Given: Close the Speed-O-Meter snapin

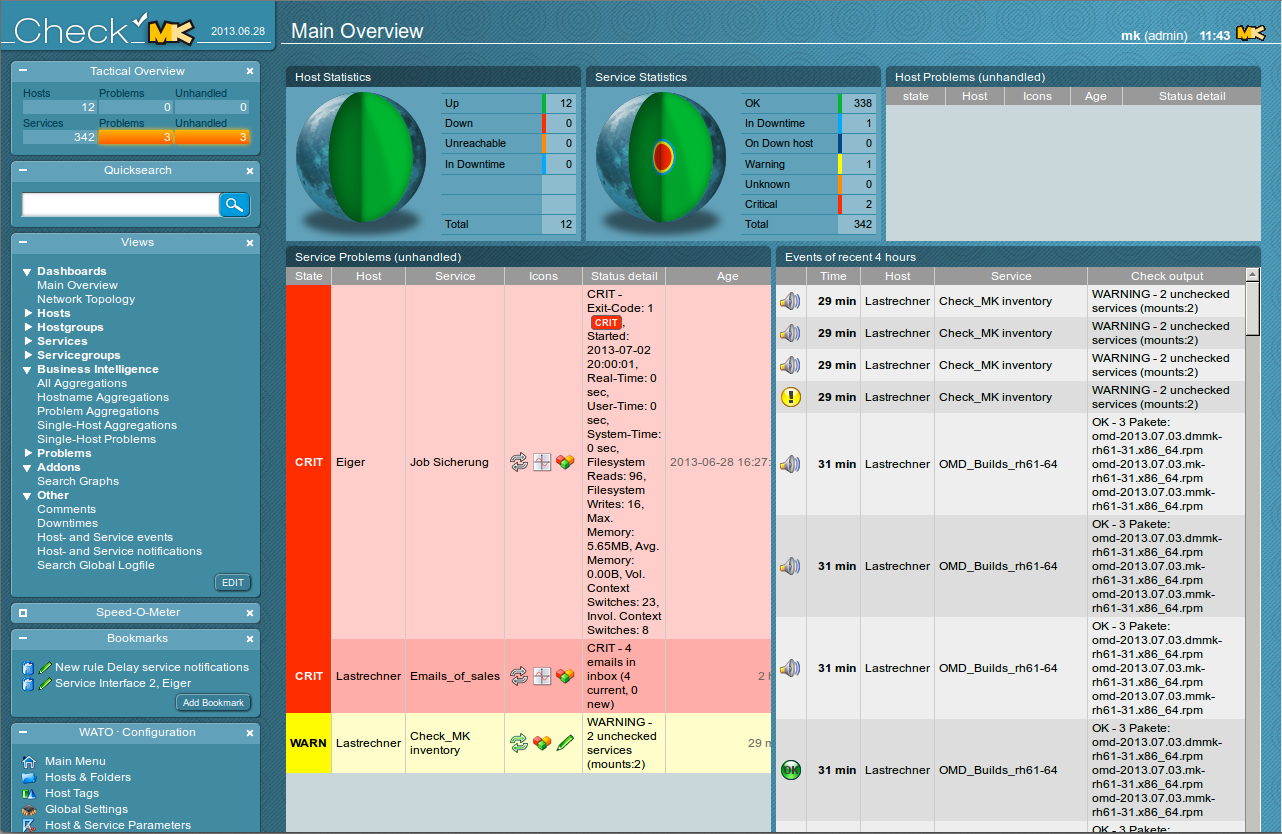Looking at the screenshot, I should pyautogui.click(x=250, y=612).
